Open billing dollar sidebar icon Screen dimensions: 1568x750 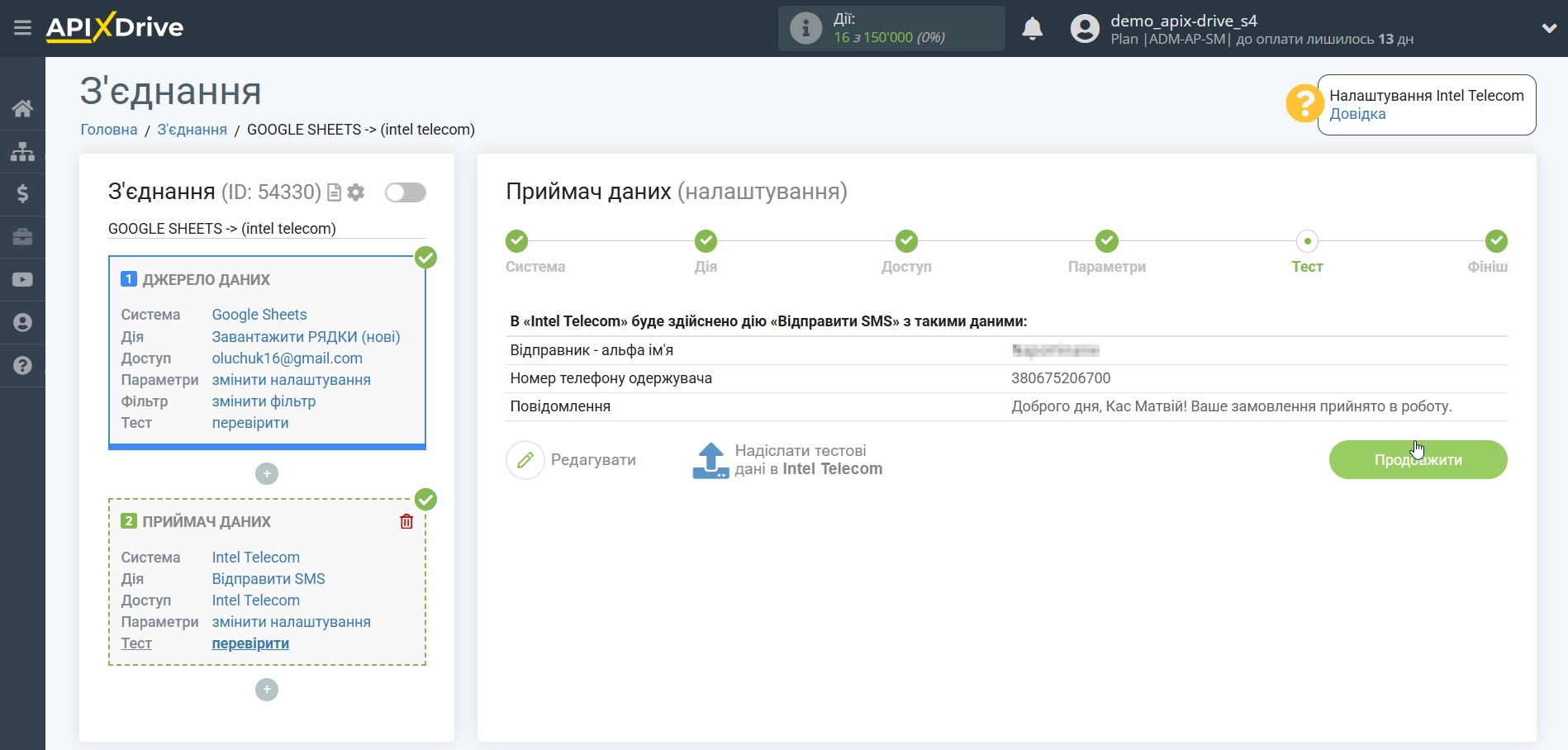pos(22,194)
